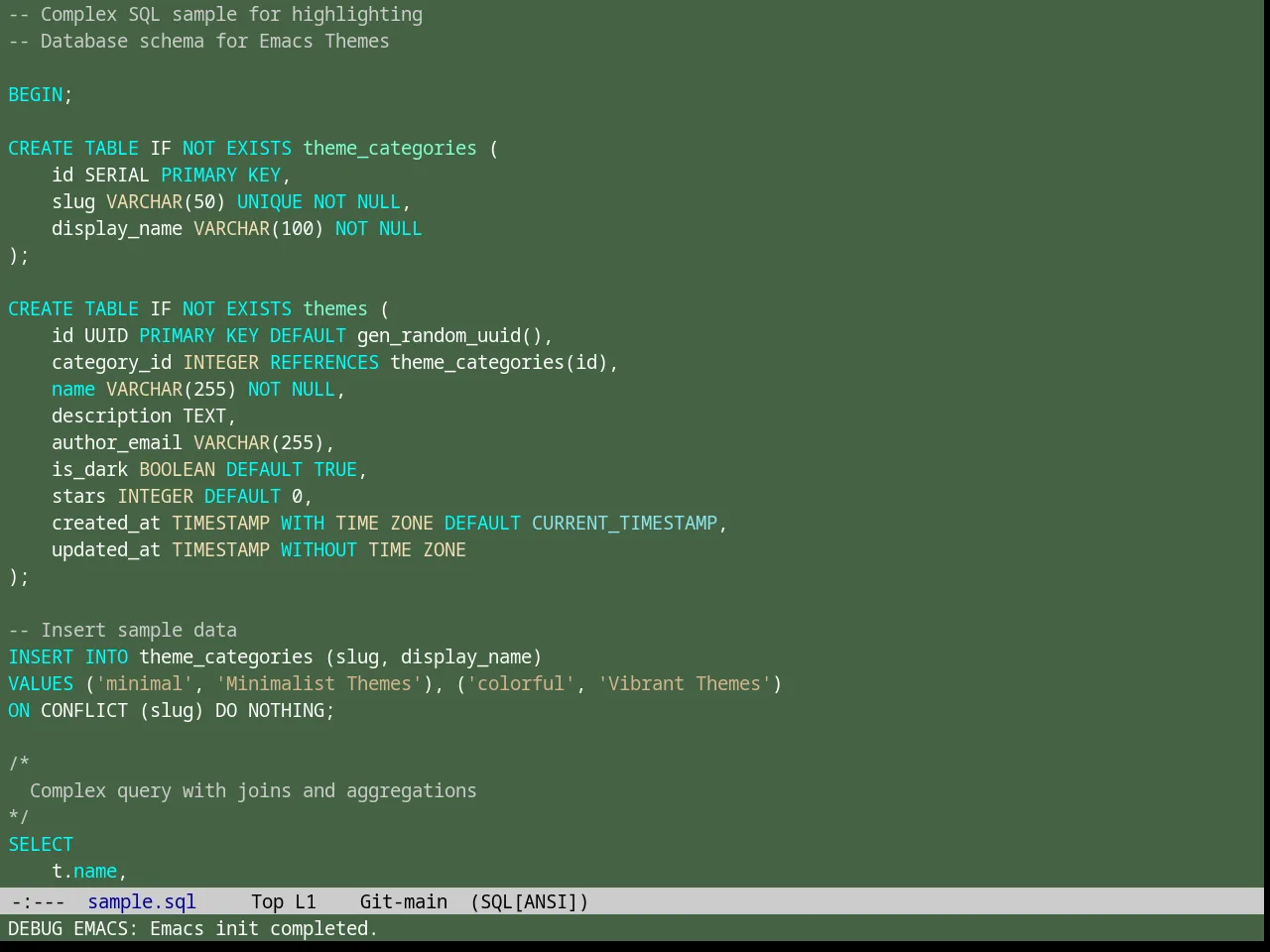Click the BEGIN keyword
Image resolution: width=1270 pixels, height=952 pixels.
[36, 94]
